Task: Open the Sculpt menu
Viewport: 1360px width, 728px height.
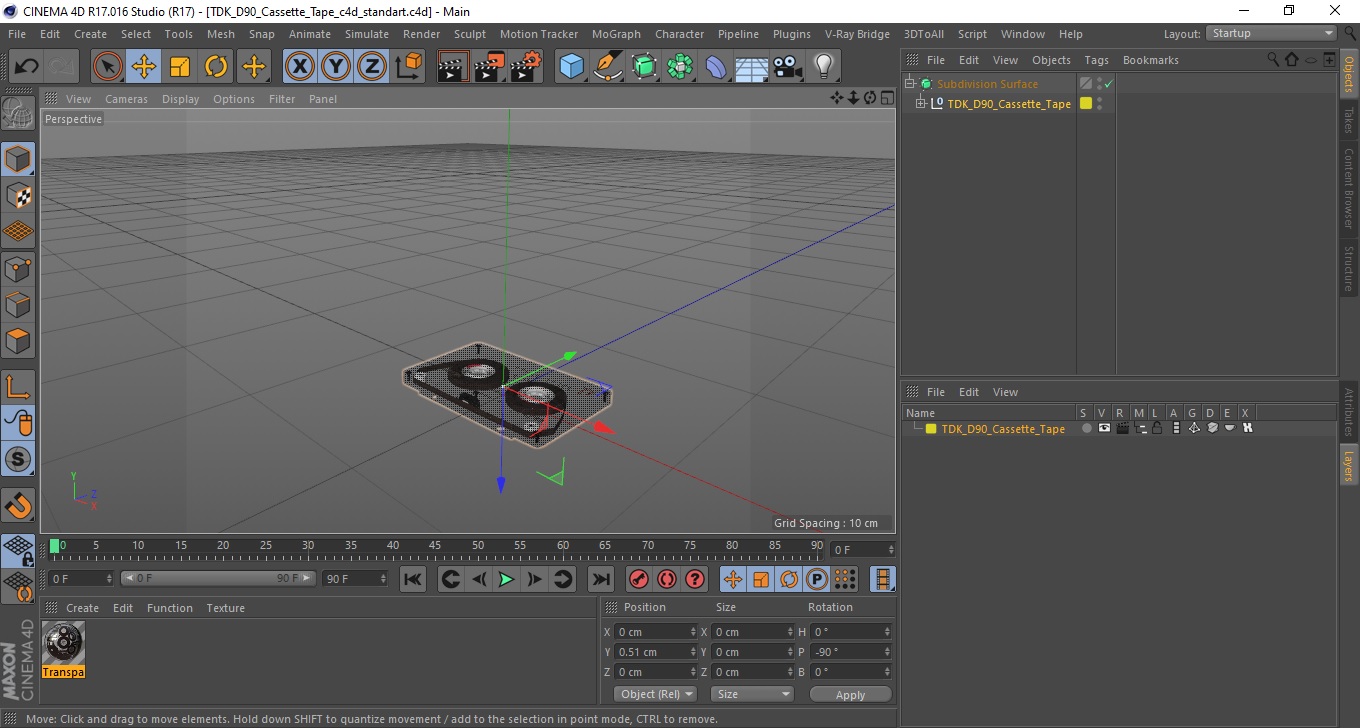Action: pyautogui.click(x=470, y=34)
